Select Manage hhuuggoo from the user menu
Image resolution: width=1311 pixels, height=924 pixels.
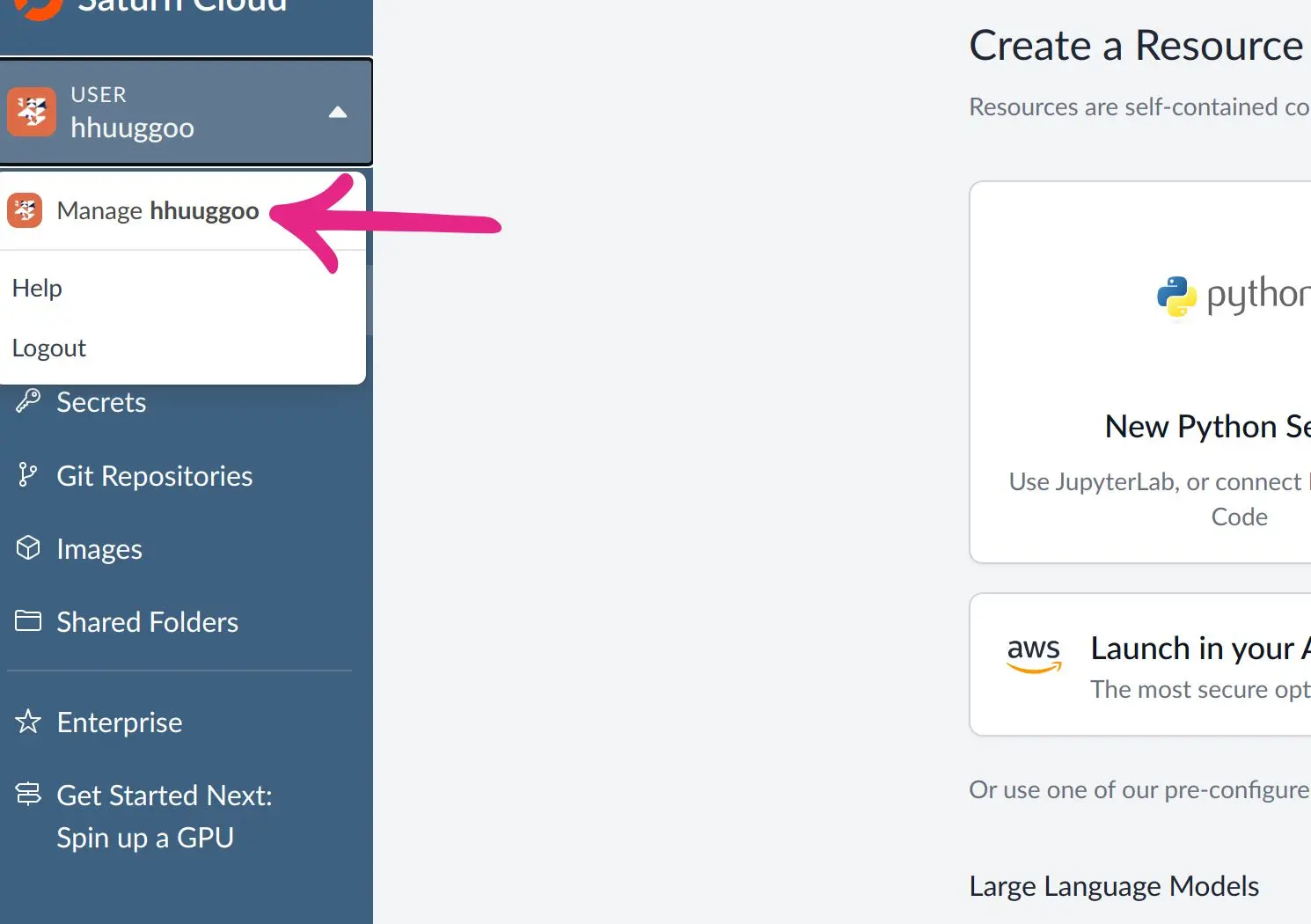(157, 210)
